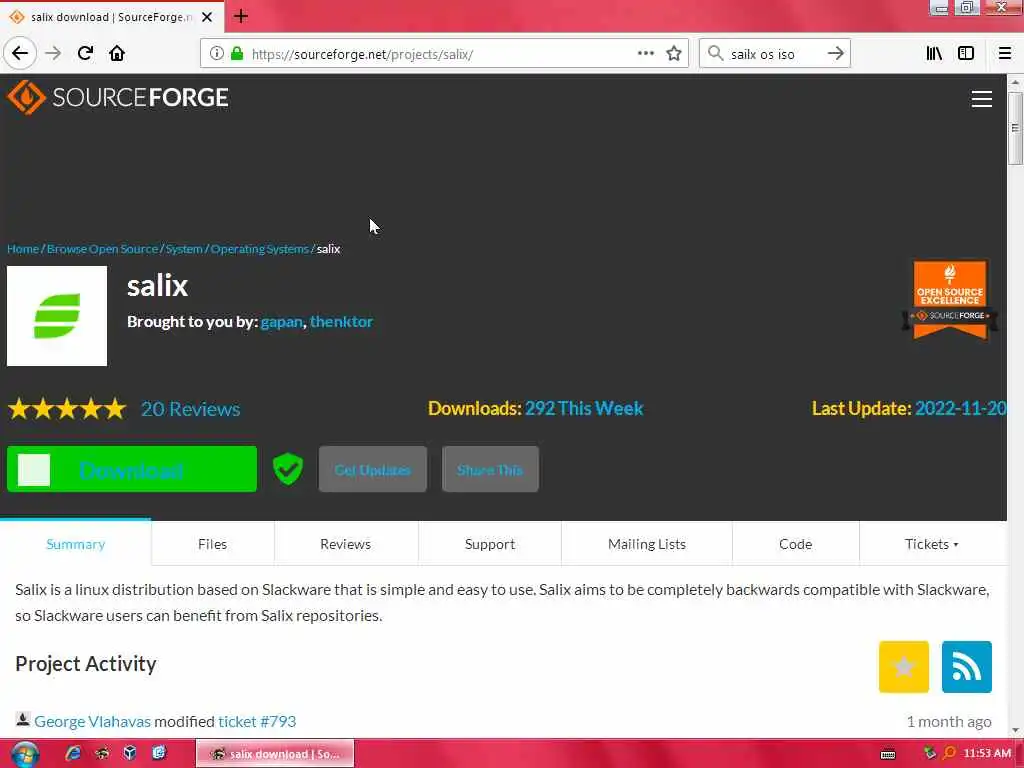Click the 2022-11-20 last update link
1024x768 pixels.
(x=960, y=409)
